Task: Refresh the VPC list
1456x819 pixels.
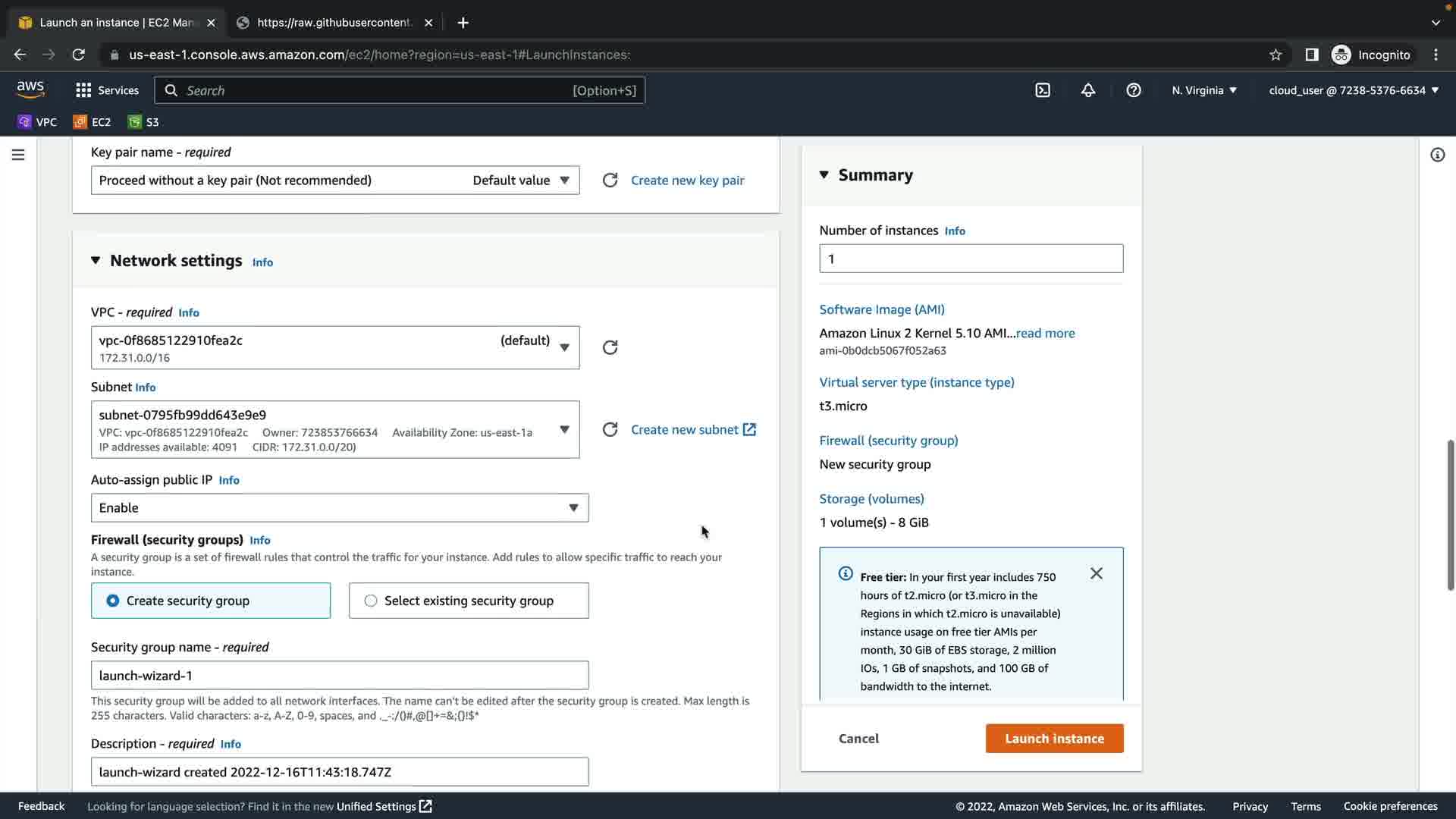Action: coord(610,347)
